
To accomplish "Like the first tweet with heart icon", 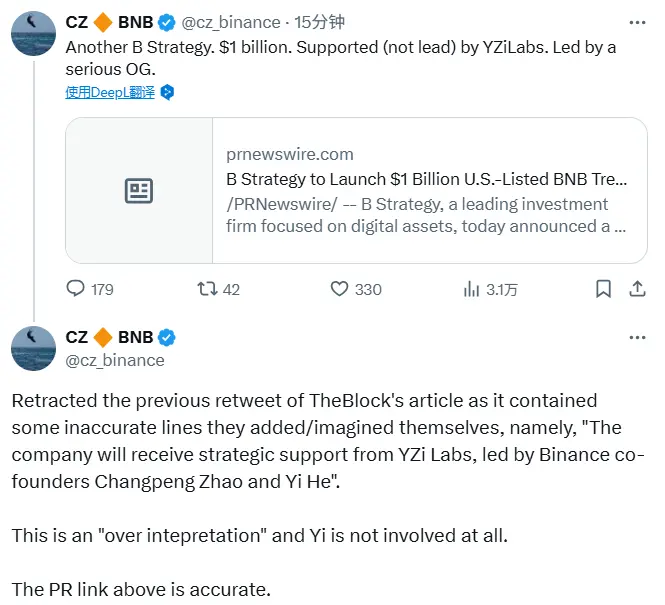I will [339, 289].
